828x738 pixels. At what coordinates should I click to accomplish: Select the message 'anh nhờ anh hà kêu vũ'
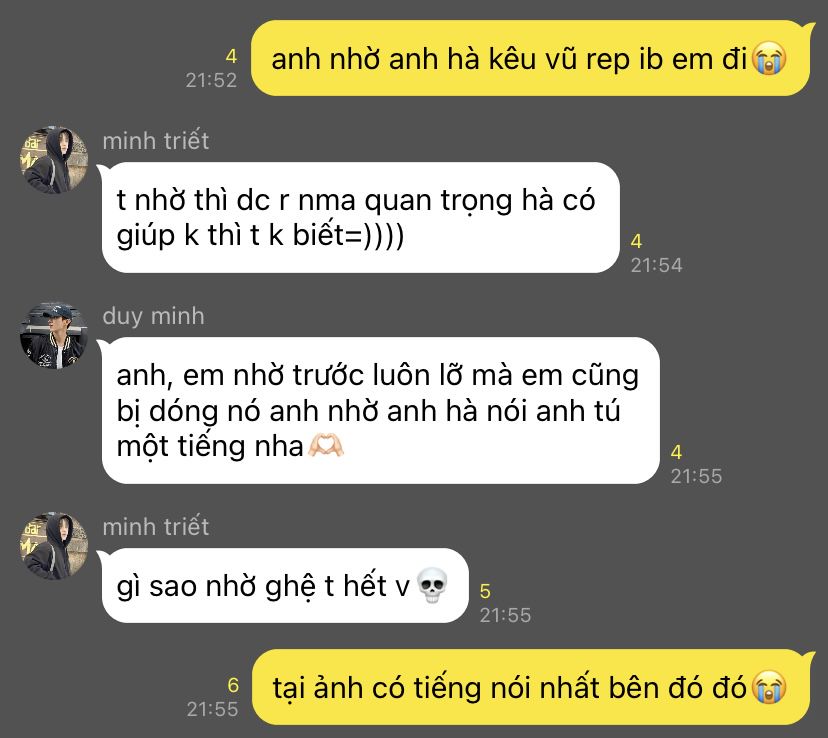530,58
